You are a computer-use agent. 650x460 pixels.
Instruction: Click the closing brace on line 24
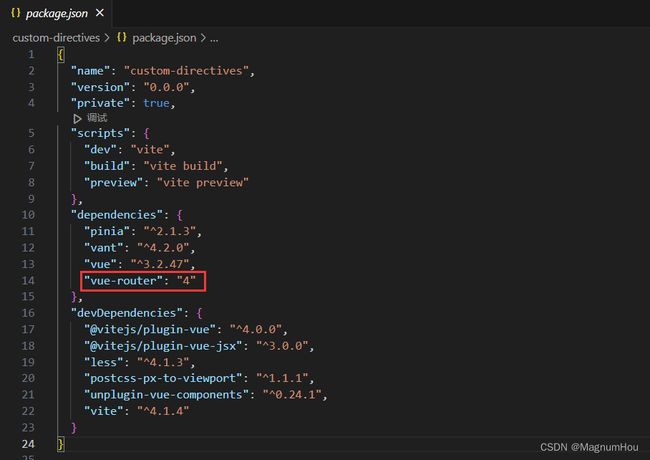[61, 444]
